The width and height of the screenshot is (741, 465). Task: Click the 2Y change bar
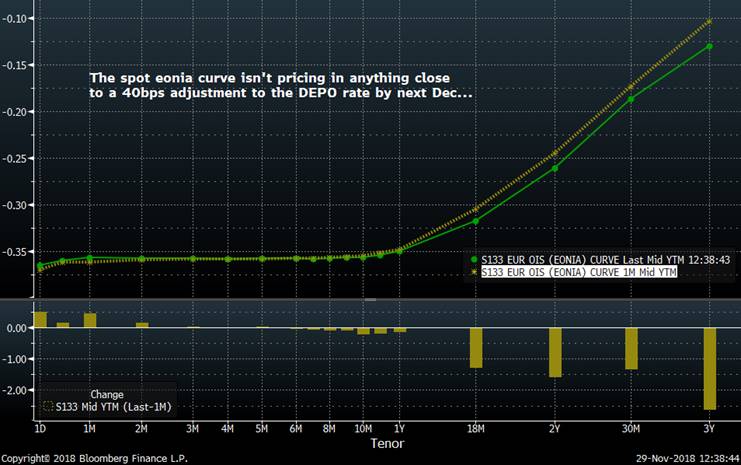[555, 353]
